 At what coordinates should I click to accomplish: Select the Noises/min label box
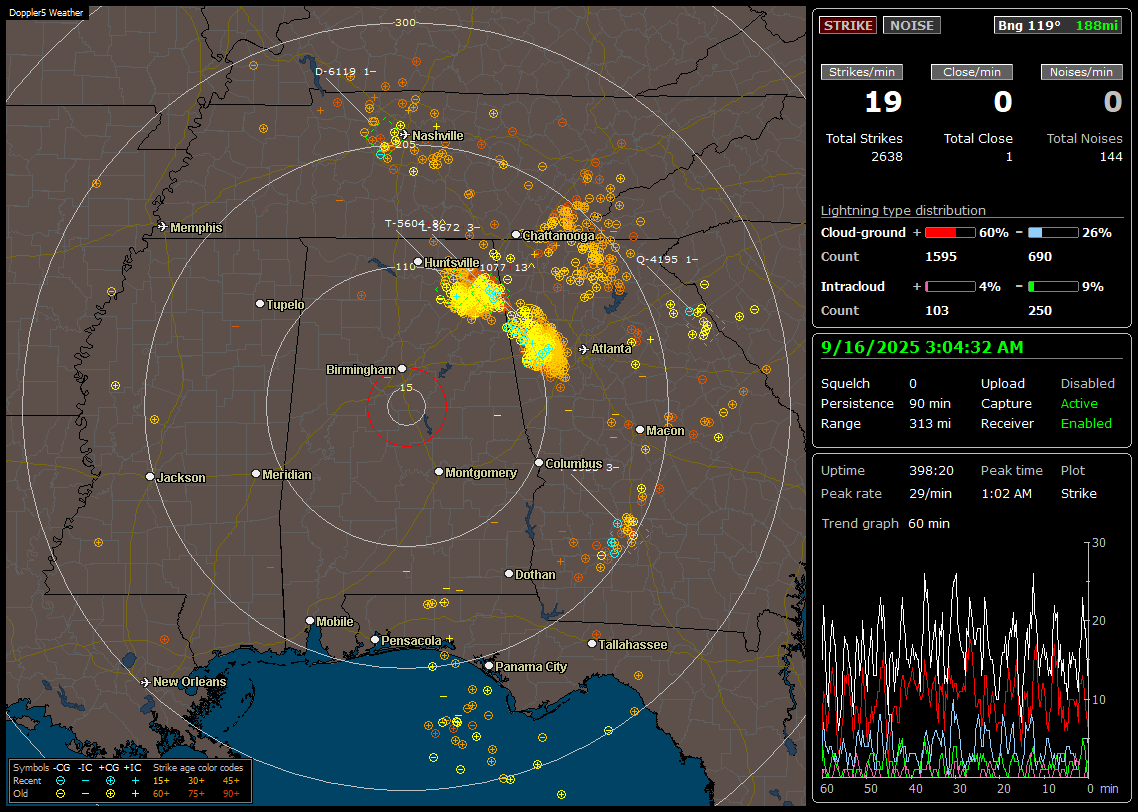coord(1081,72)
